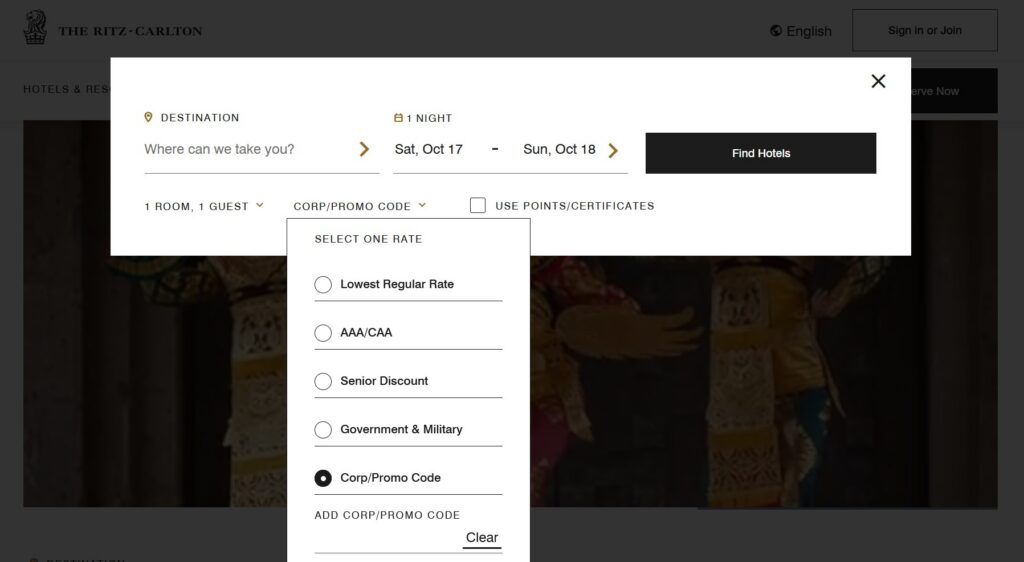Screen dimensions: 1024x562
Task: Expand the 1 Room, 1 Guest dropdown
Action: [x=204, y=206]
